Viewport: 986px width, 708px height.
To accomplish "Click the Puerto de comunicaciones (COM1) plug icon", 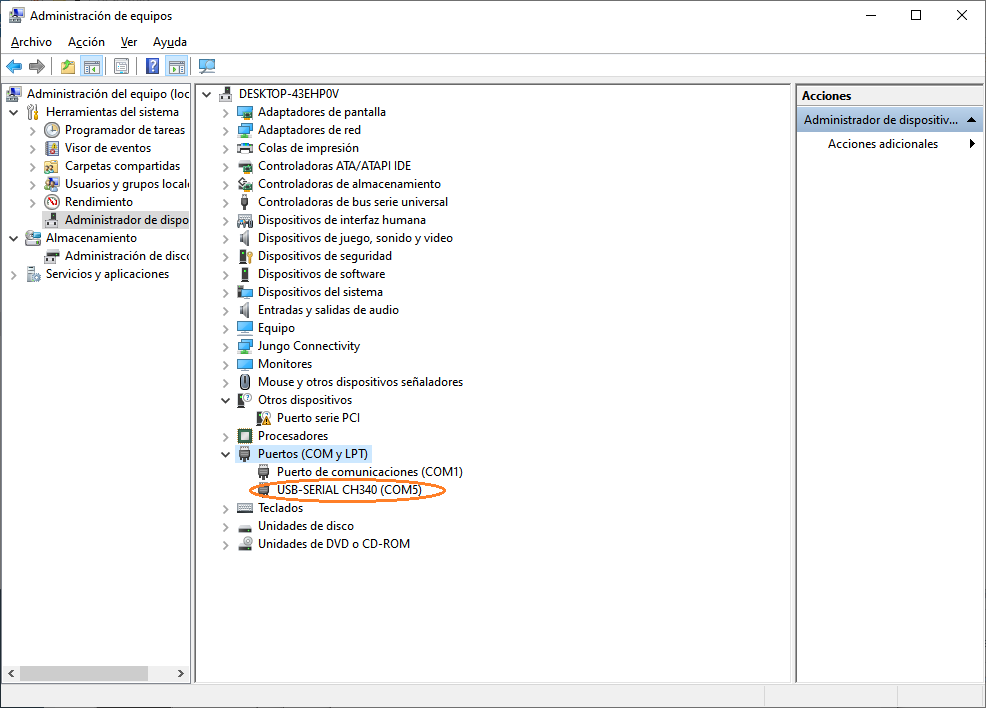I will [264, 472].
